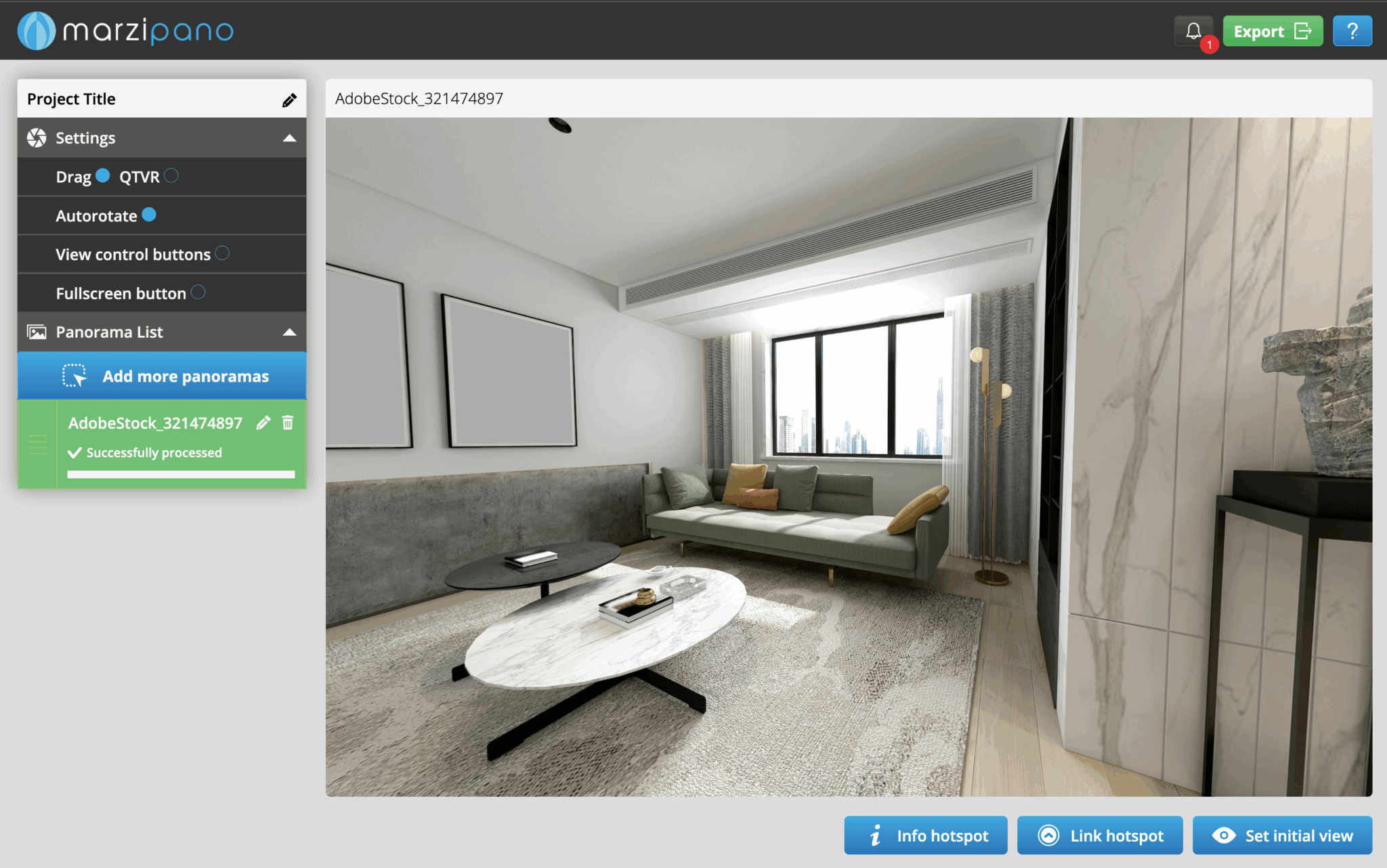Edit the Project Title using the pencil icon
The width and height of the screenshot is (1387, 868).
coord(290,99)
